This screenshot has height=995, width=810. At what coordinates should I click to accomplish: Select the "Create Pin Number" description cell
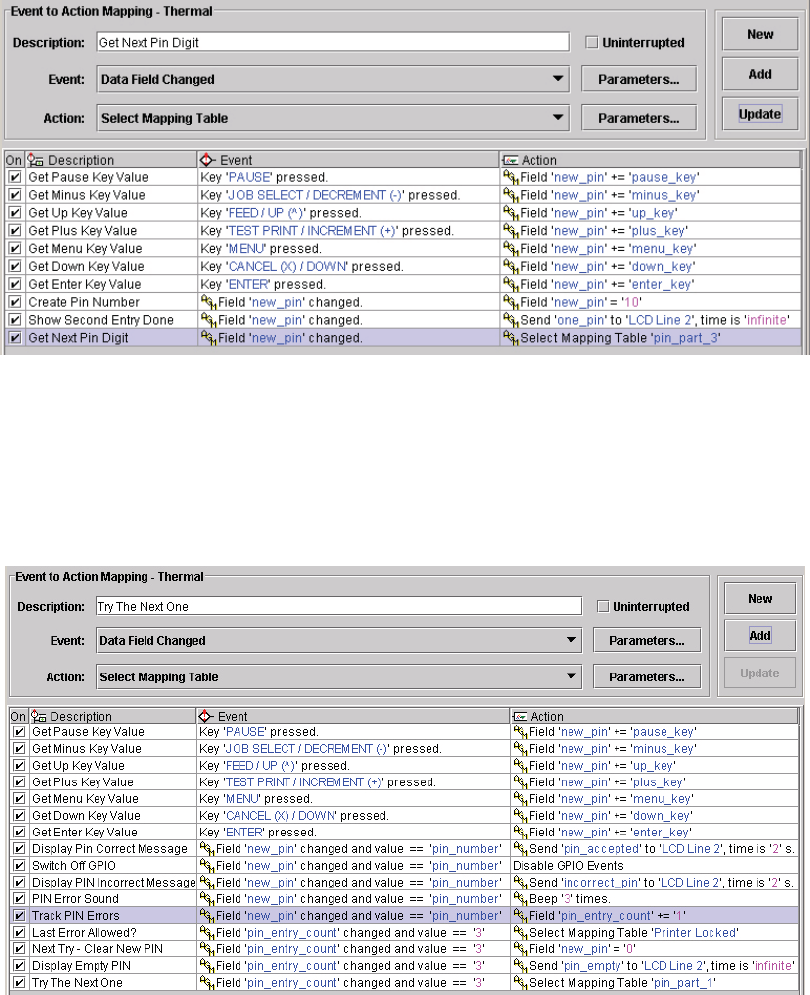[111, 302]
